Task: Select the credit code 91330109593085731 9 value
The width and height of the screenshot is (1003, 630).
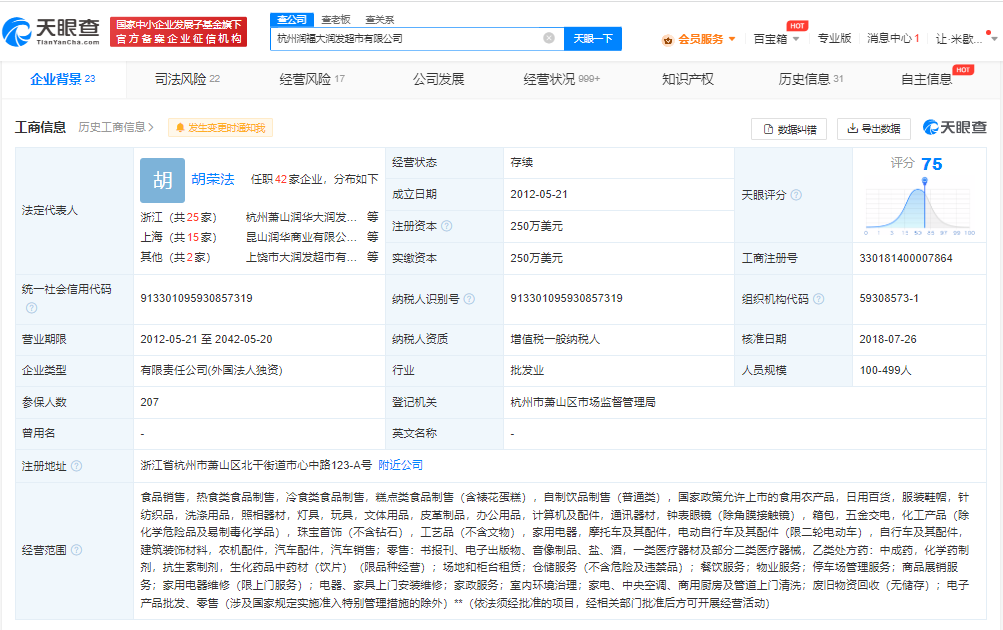Action: pos(196,298)
